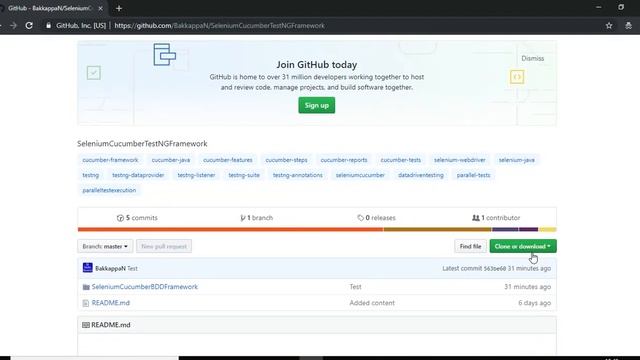Open the incognito profile icon
640x360 pixels.
click(629, 25)
